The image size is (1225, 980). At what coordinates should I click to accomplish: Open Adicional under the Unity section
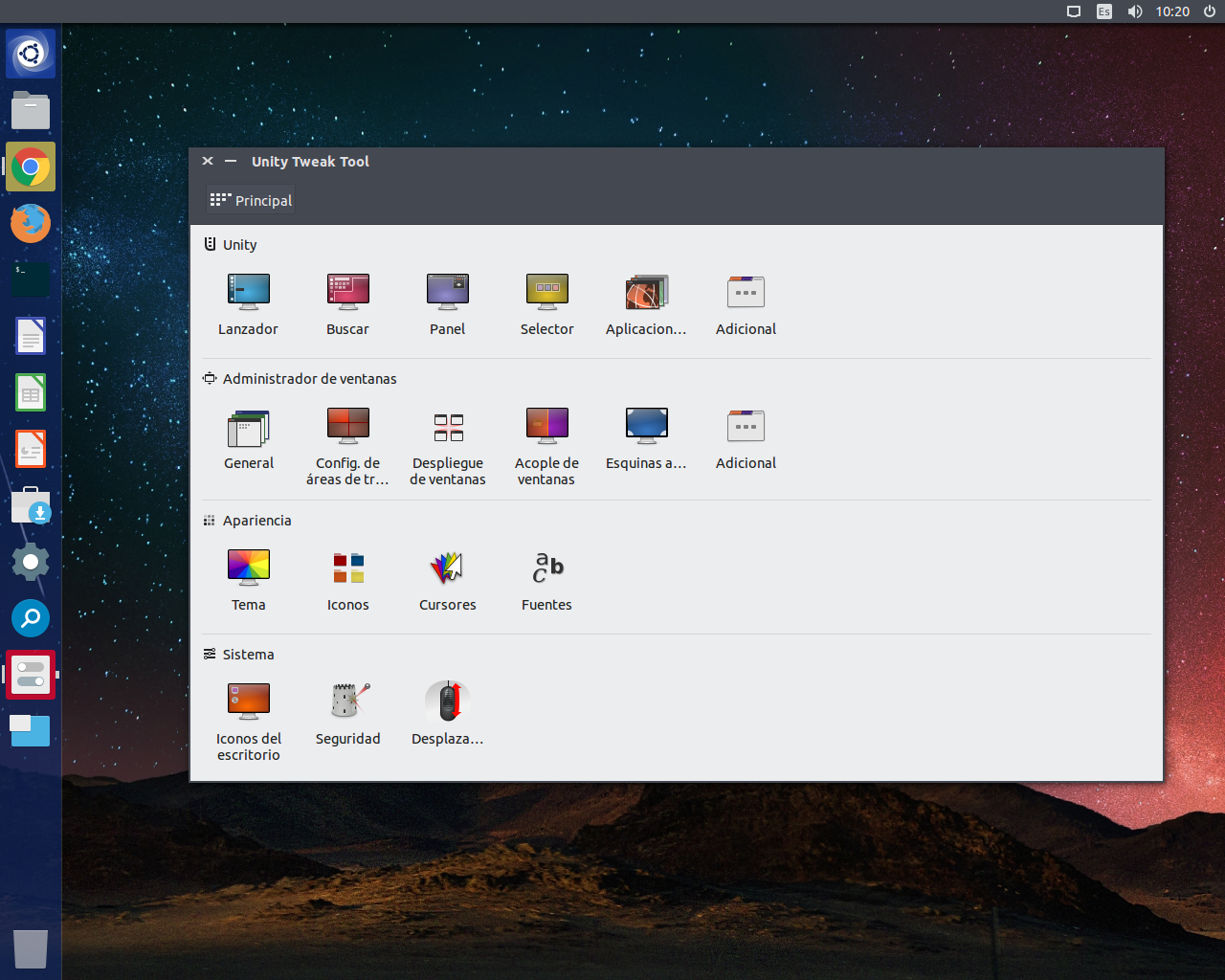[x=746, y=292]
